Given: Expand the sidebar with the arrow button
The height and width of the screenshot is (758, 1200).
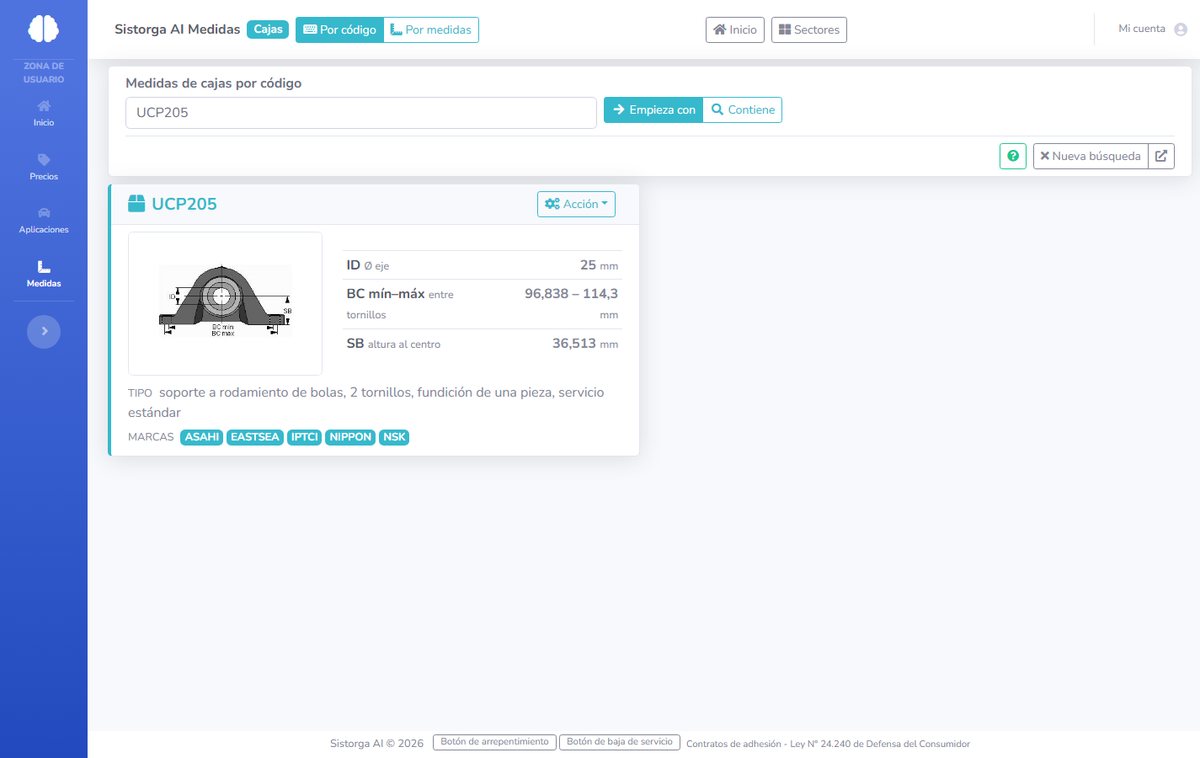Looking at the screenshot, I should [44, 331].
